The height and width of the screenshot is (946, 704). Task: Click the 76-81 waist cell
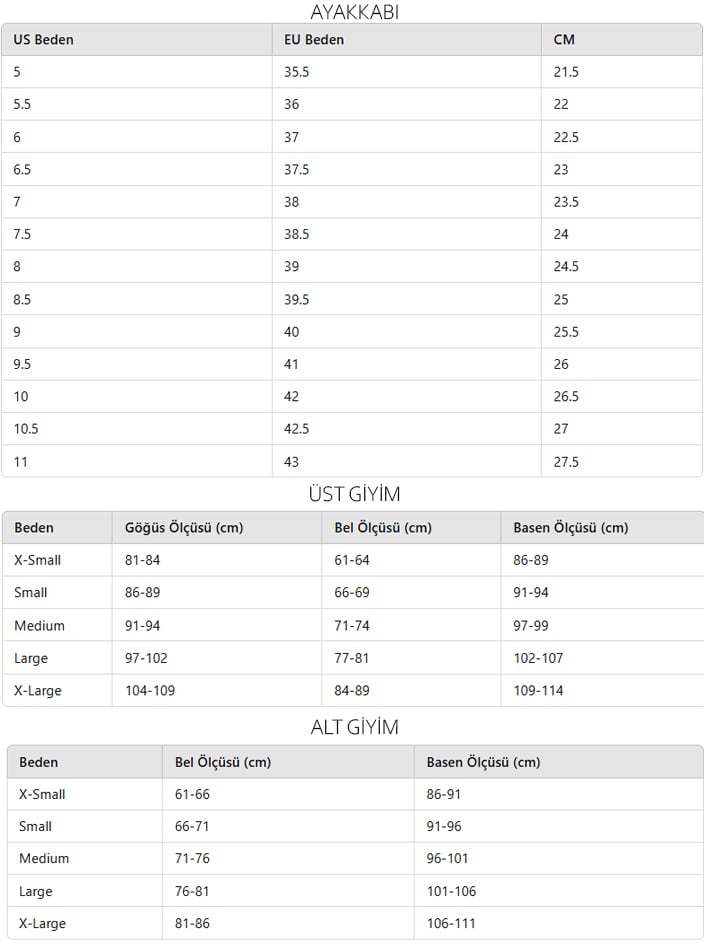(288, 891)
